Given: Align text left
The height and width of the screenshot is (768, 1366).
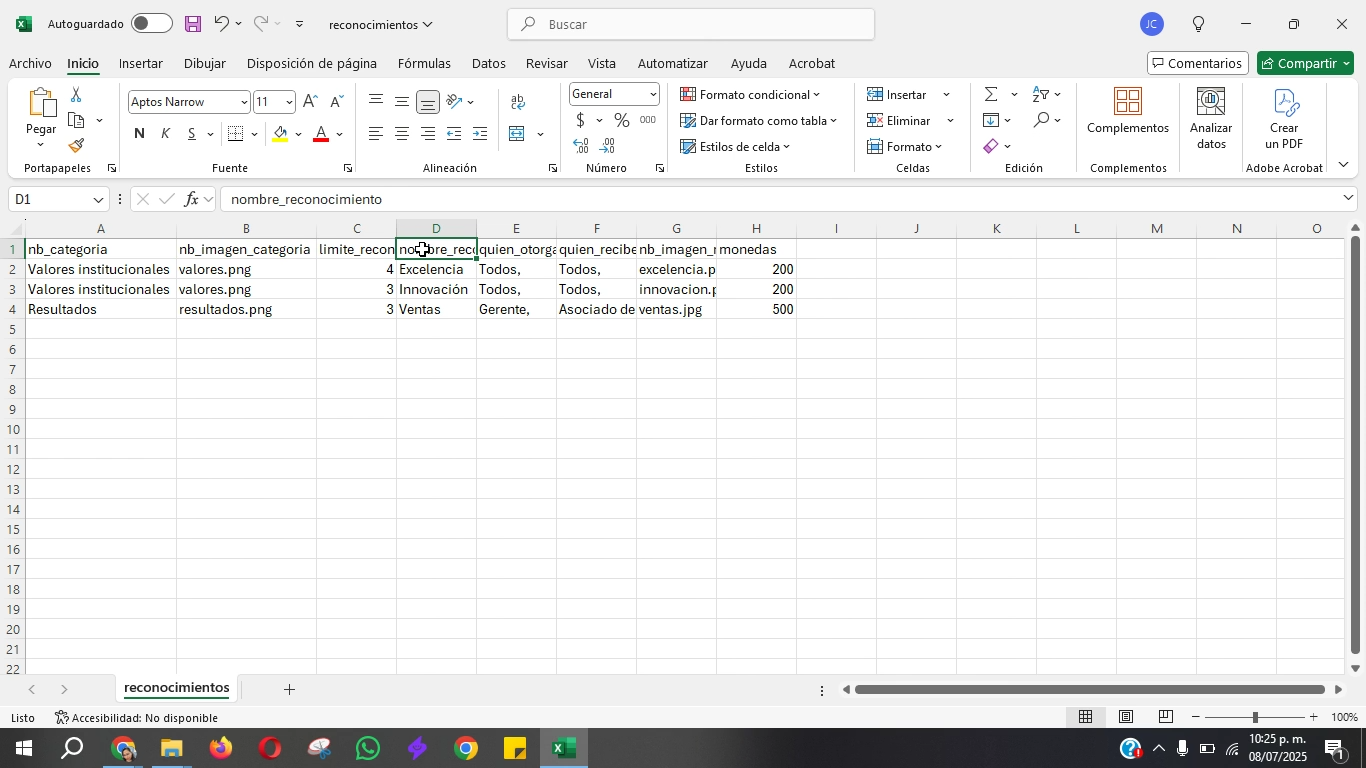Looking at the screenshot, I should [376, 134].
